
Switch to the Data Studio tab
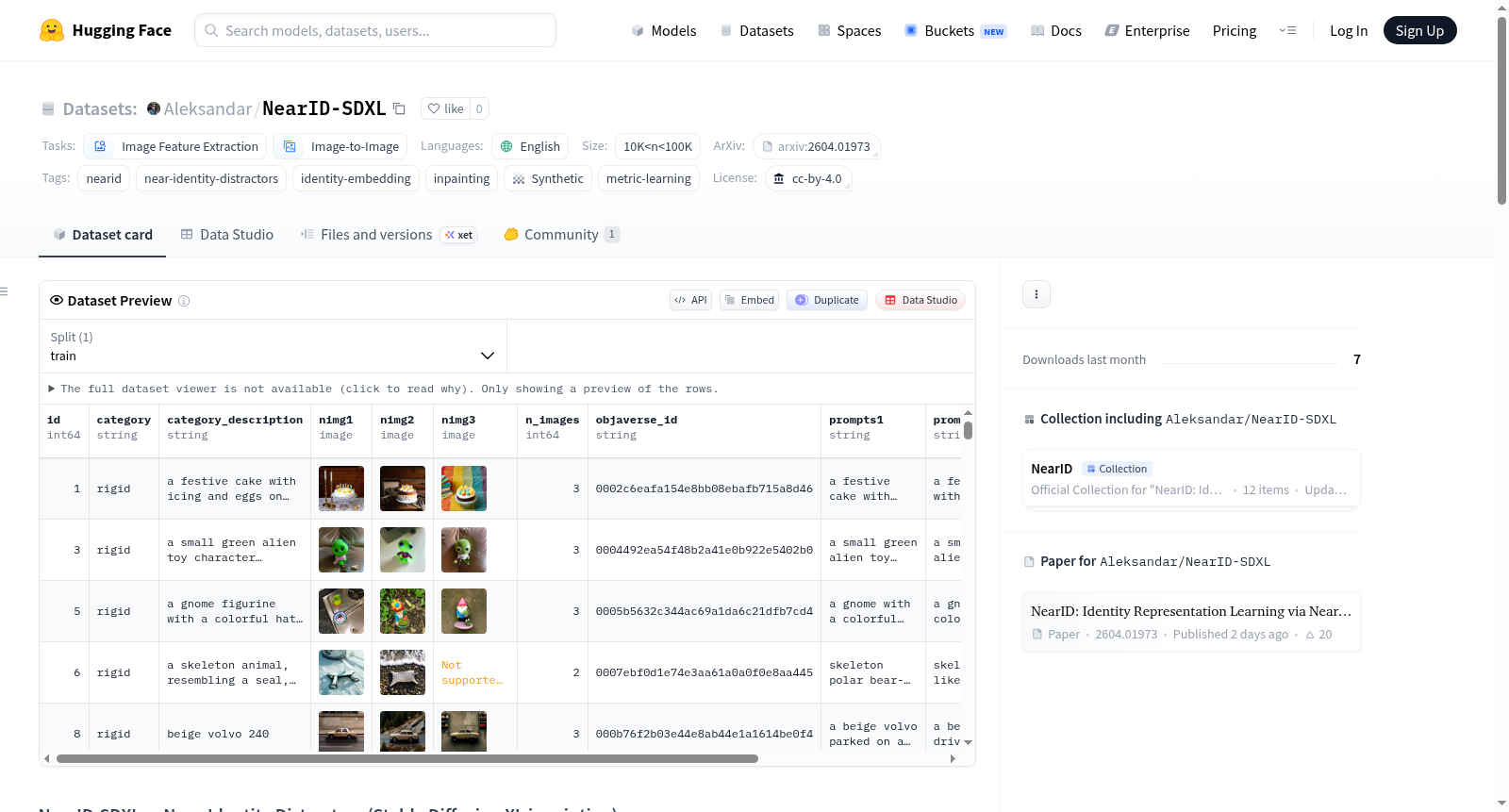point(227,235)
